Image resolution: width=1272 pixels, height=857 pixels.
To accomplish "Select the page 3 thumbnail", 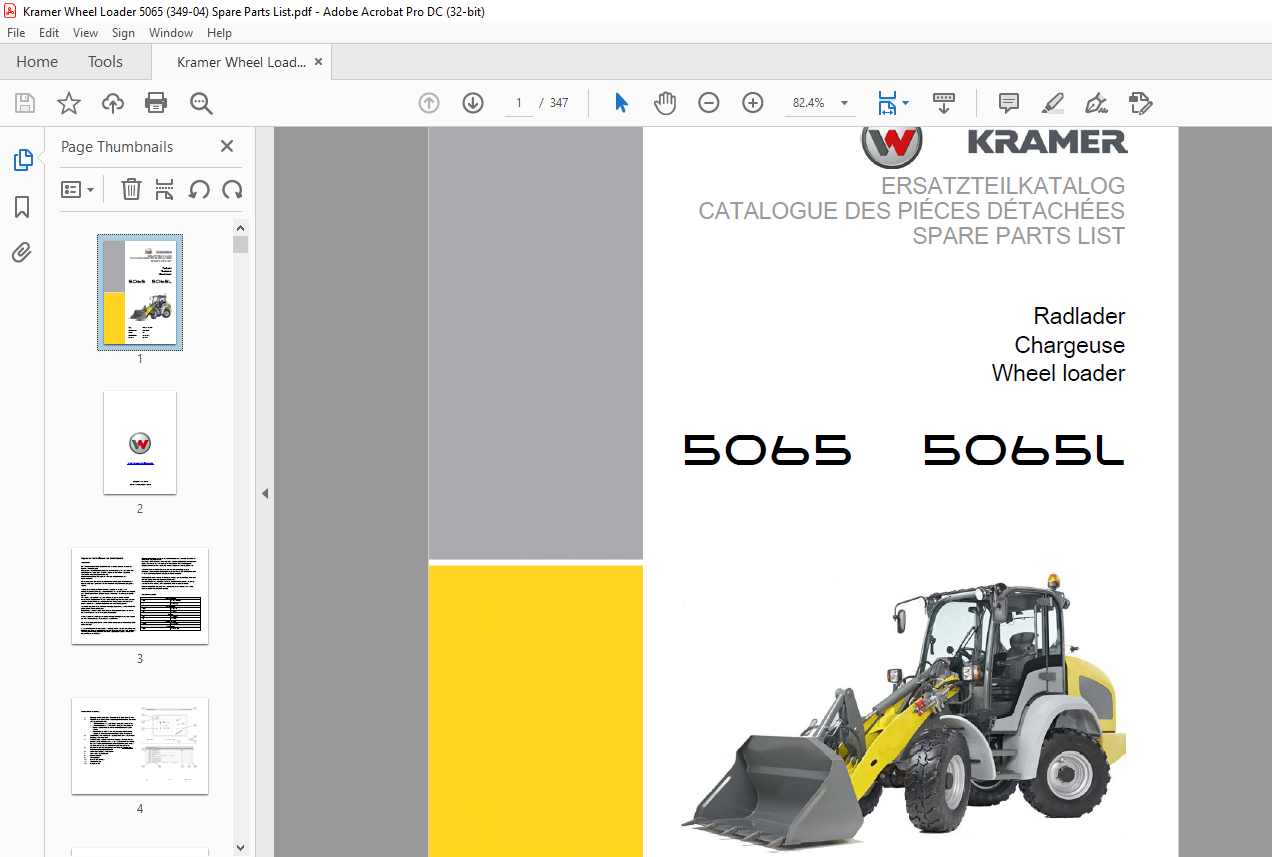I will point(140,596).
